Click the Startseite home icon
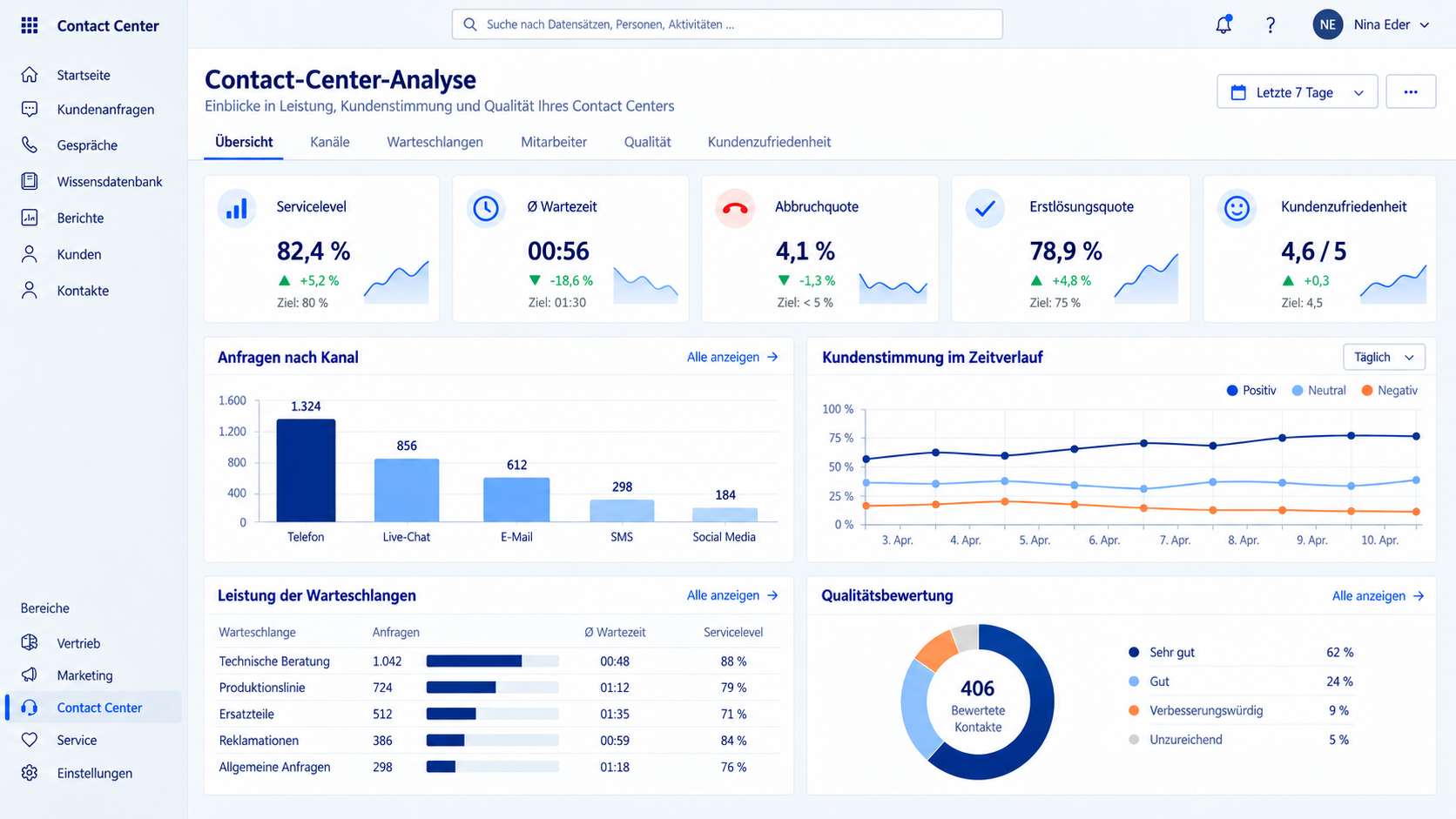The image size is (1456, 819). [30, 75]
